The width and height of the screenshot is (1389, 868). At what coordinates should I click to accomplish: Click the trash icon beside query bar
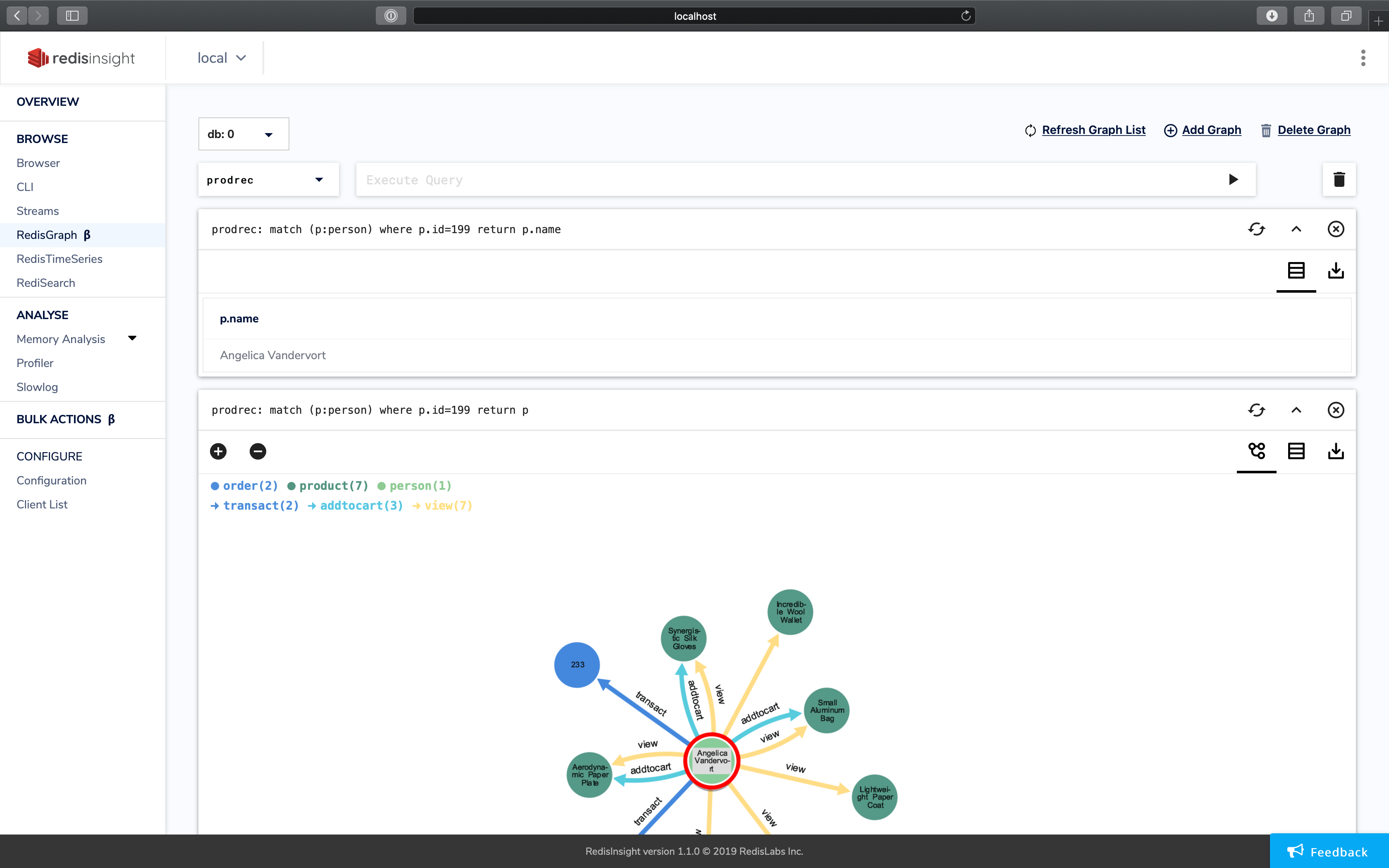tap(1339, 180)
